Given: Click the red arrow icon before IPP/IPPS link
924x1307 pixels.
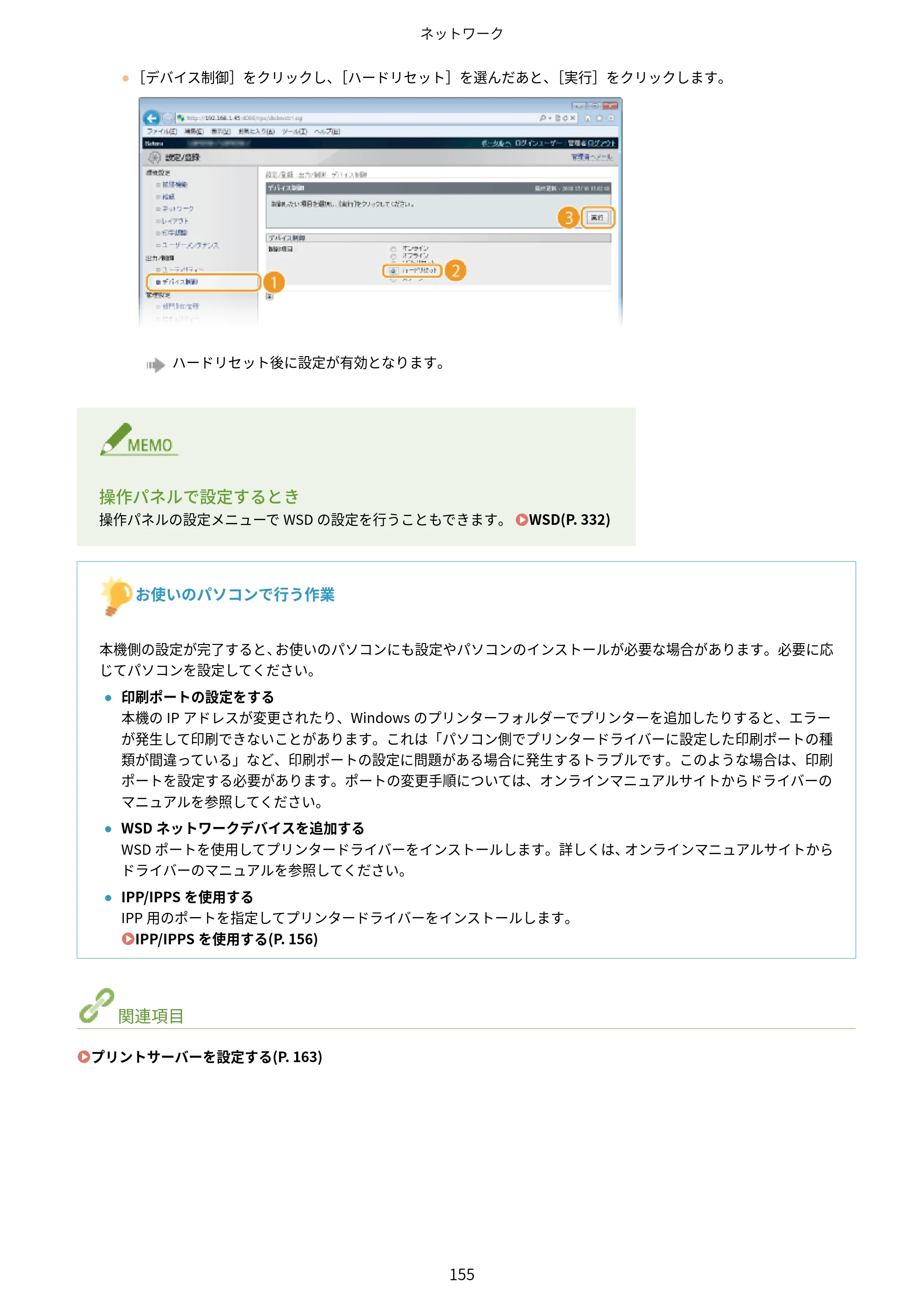Looking at the screenshot, I should [128, 939].
